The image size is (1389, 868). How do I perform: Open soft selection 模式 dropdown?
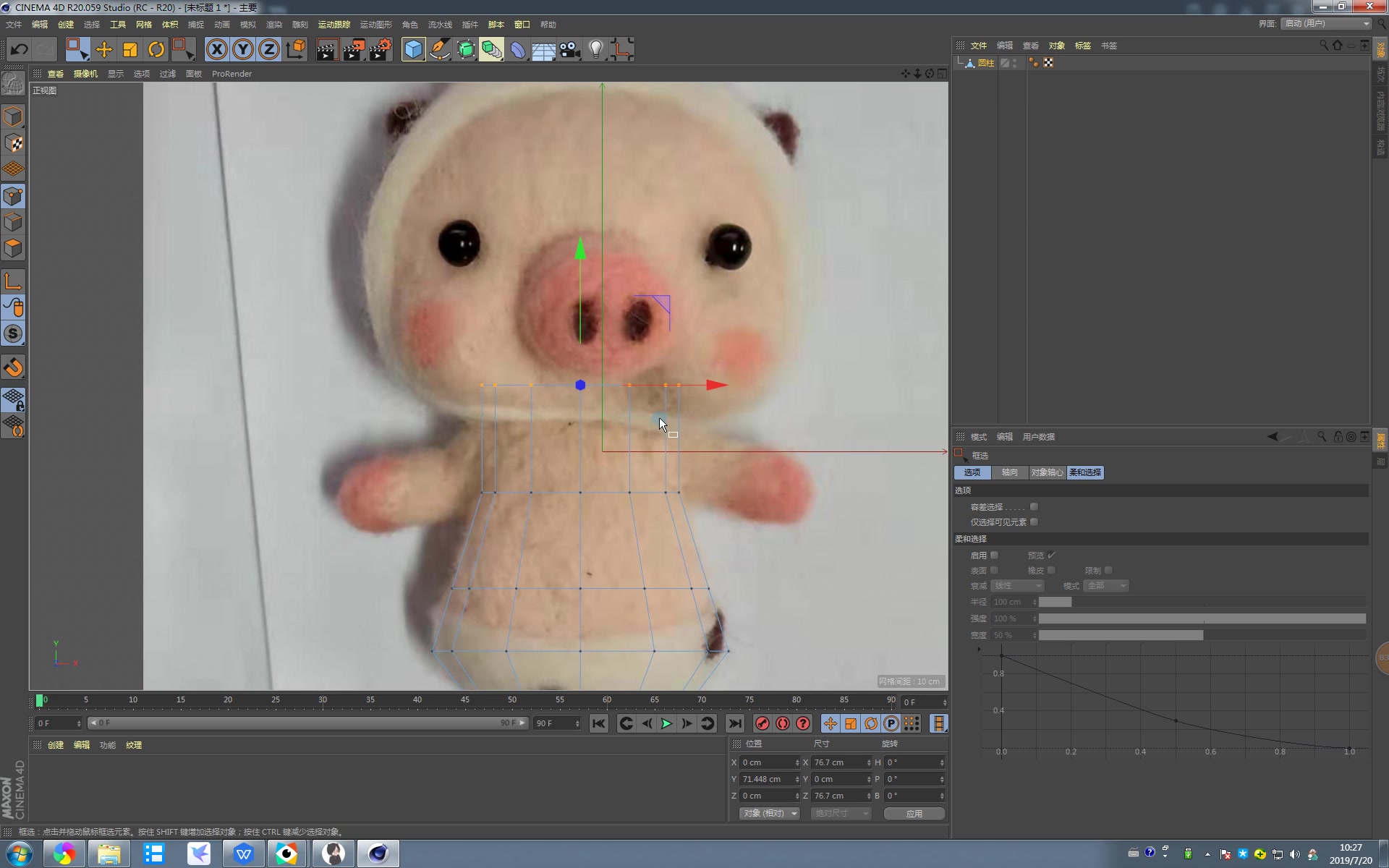(x=1106, y=586)
